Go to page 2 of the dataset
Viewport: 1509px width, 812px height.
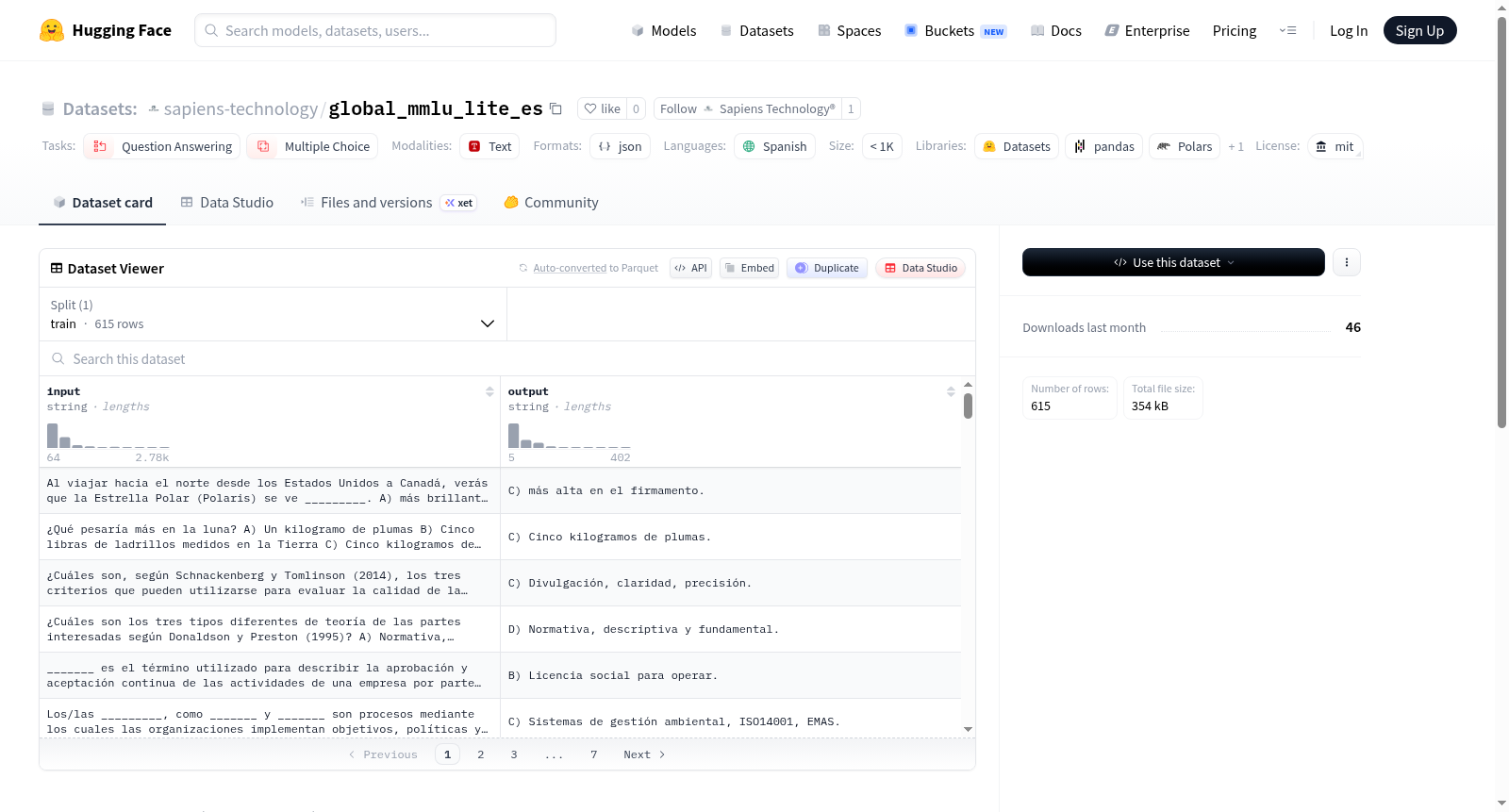click(481, 754)
